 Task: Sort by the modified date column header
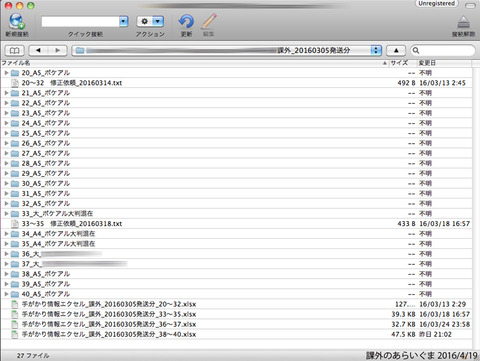[x=444, y=63]
